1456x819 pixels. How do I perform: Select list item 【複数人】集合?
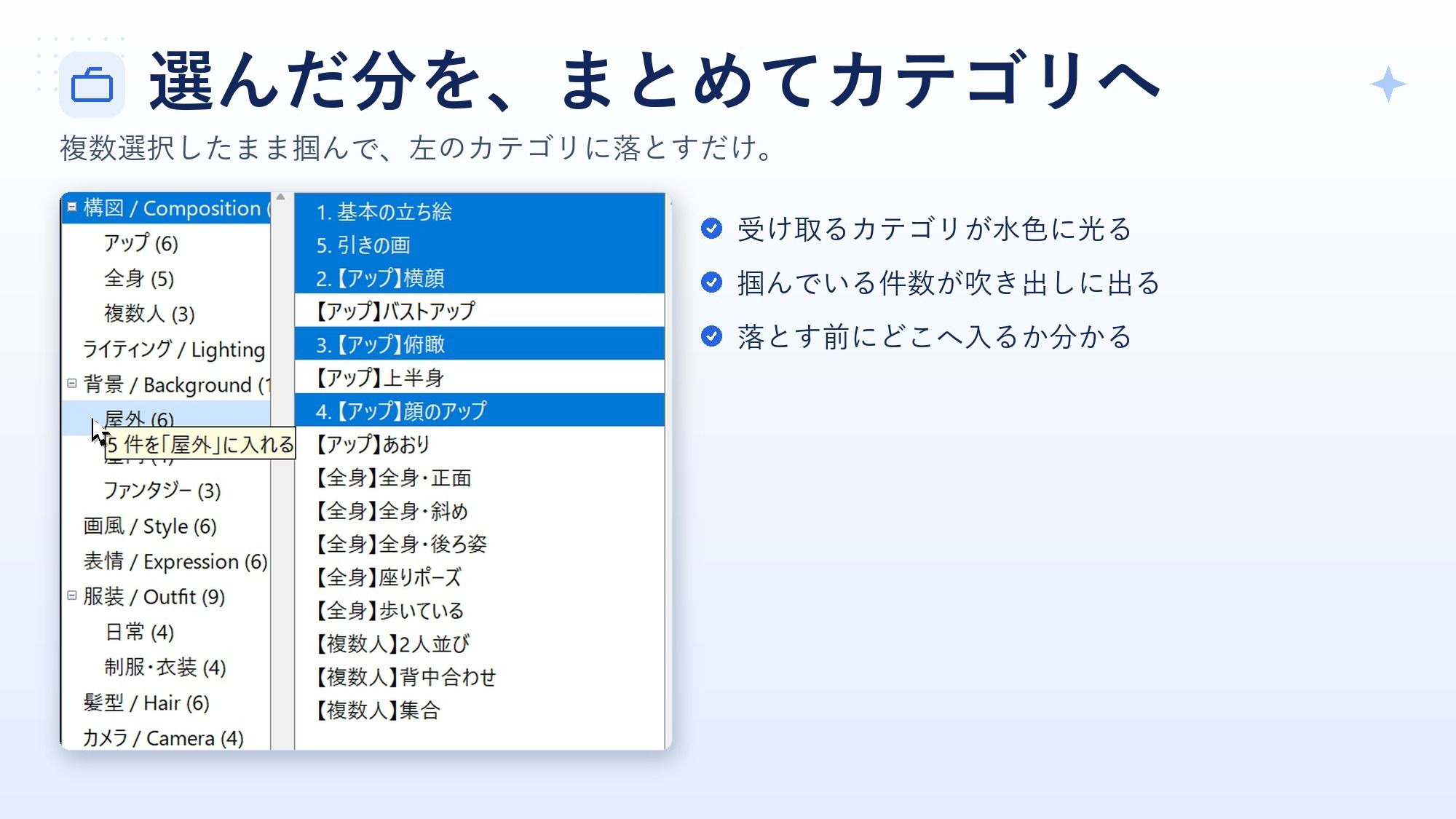click(x=480, y=710)
